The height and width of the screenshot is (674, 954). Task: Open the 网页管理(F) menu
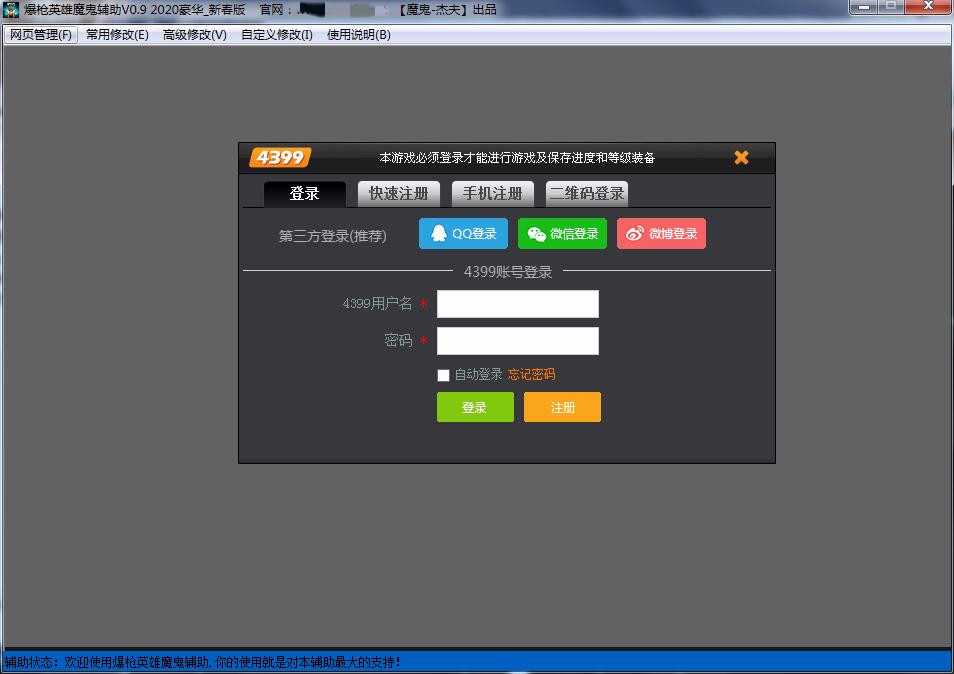click(41, 35)
